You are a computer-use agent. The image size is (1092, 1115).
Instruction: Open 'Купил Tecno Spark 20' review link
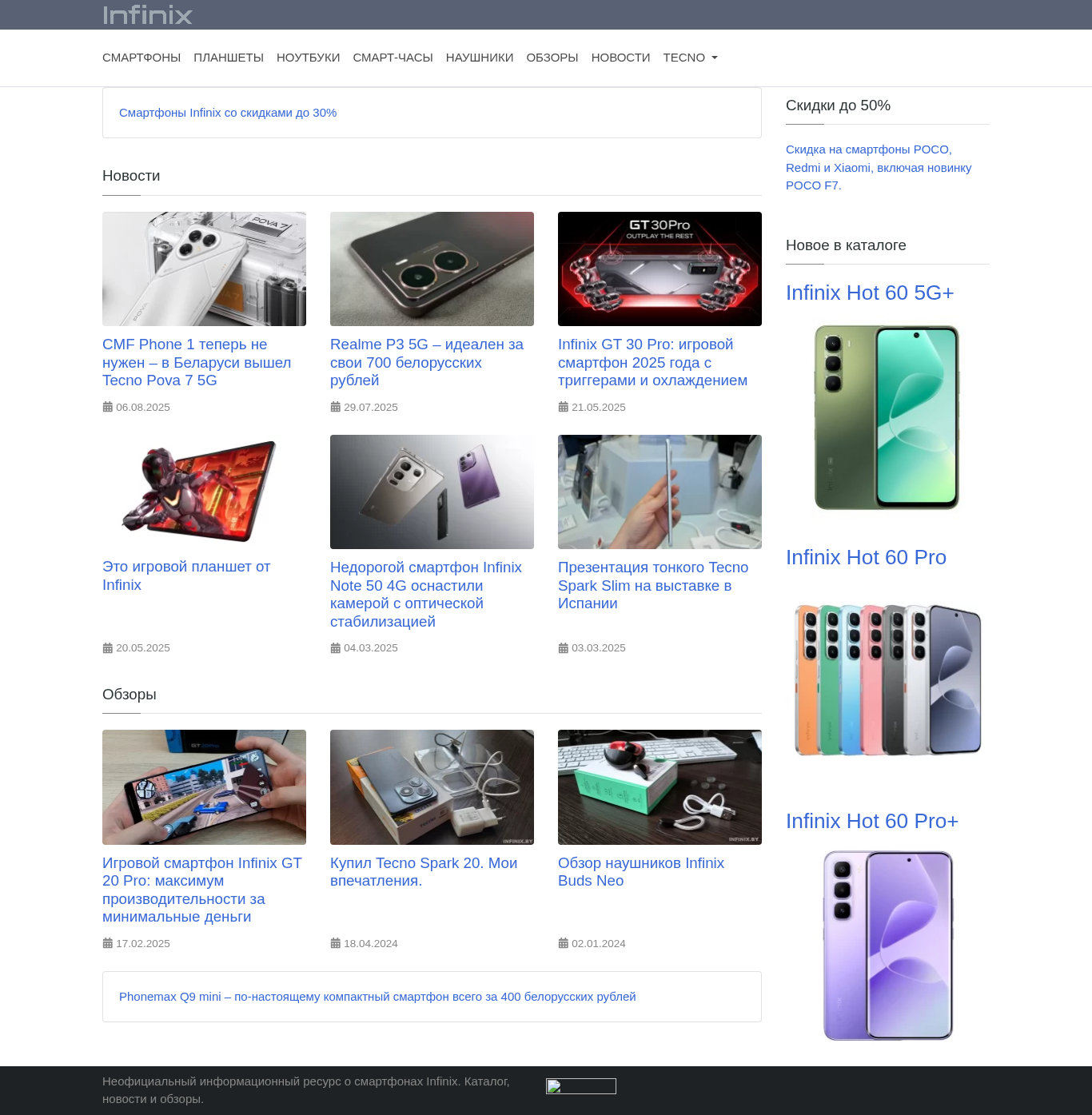point(424,872)
